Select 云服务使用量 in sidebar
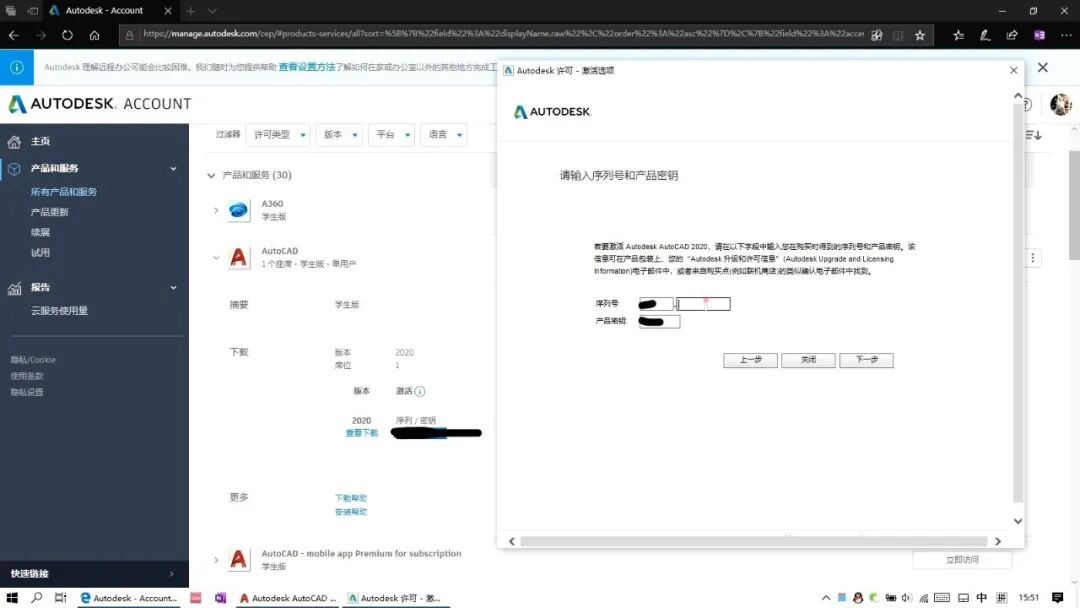This screenshot has width=1080, height=608. point(59,311)
